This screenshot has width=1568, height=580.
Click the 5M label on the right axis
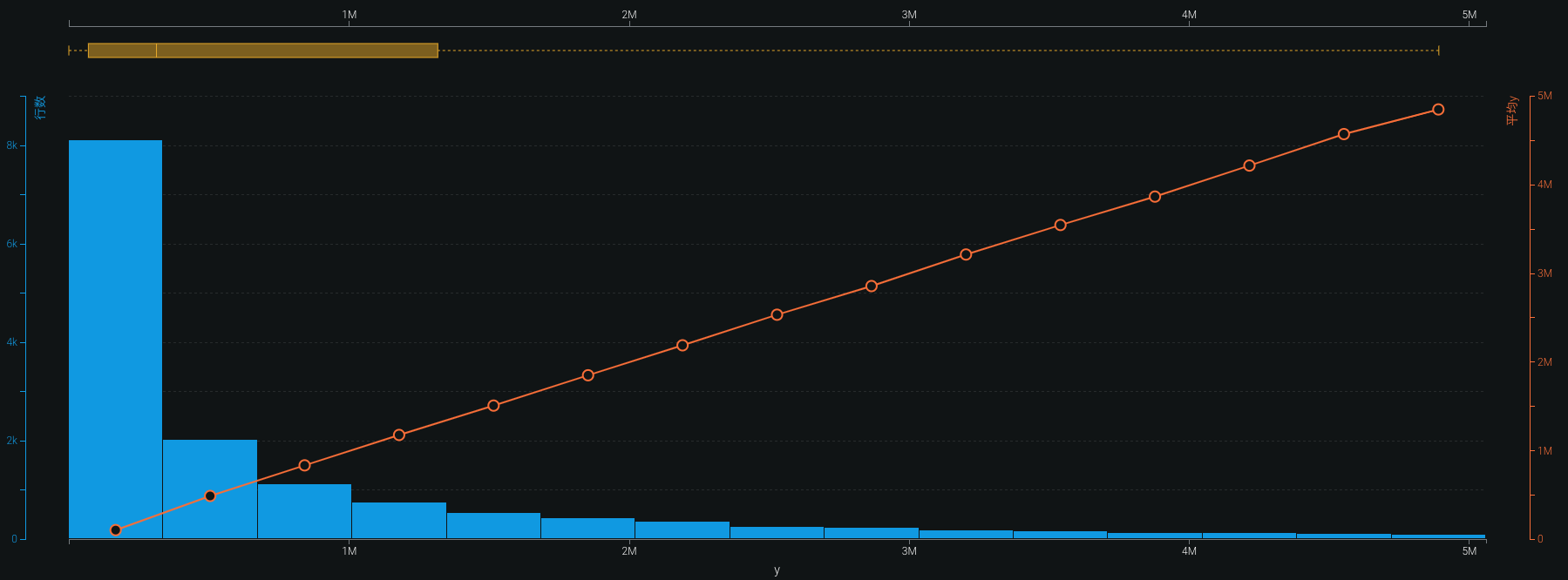click(1544, 96)
